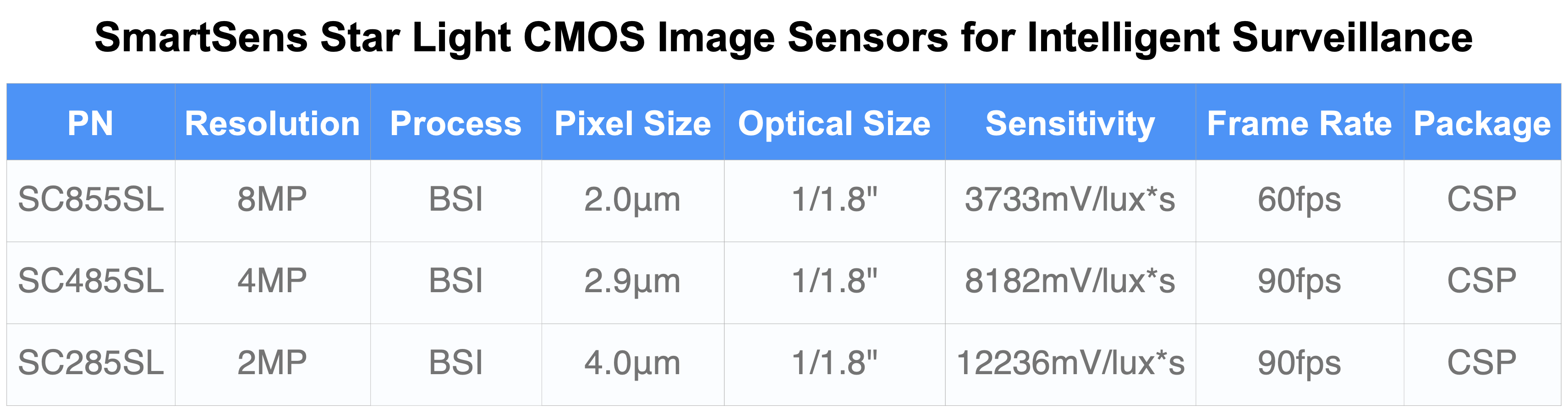Click the 12236mV/lux*s sensitivity value
Screen dimensions: 1568x414
pyautogui.click(x=1070, y=364)
